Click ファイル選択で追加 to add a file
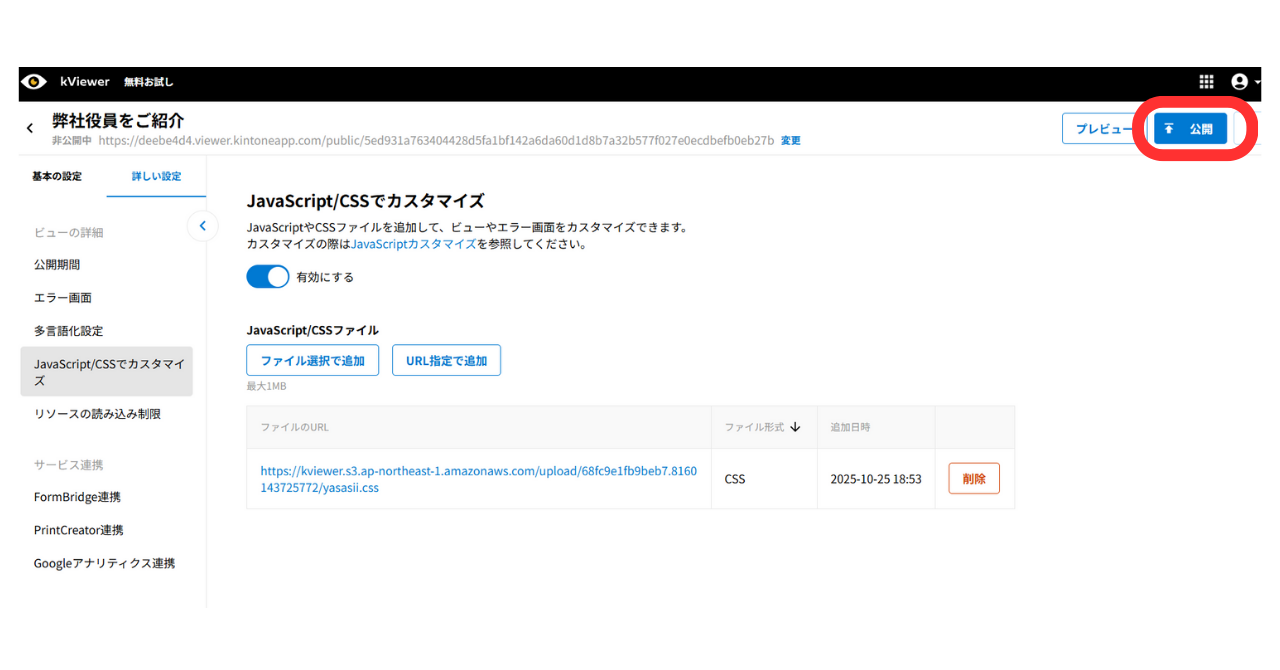Screen dimensions: 1280x670 click(313, 360)
